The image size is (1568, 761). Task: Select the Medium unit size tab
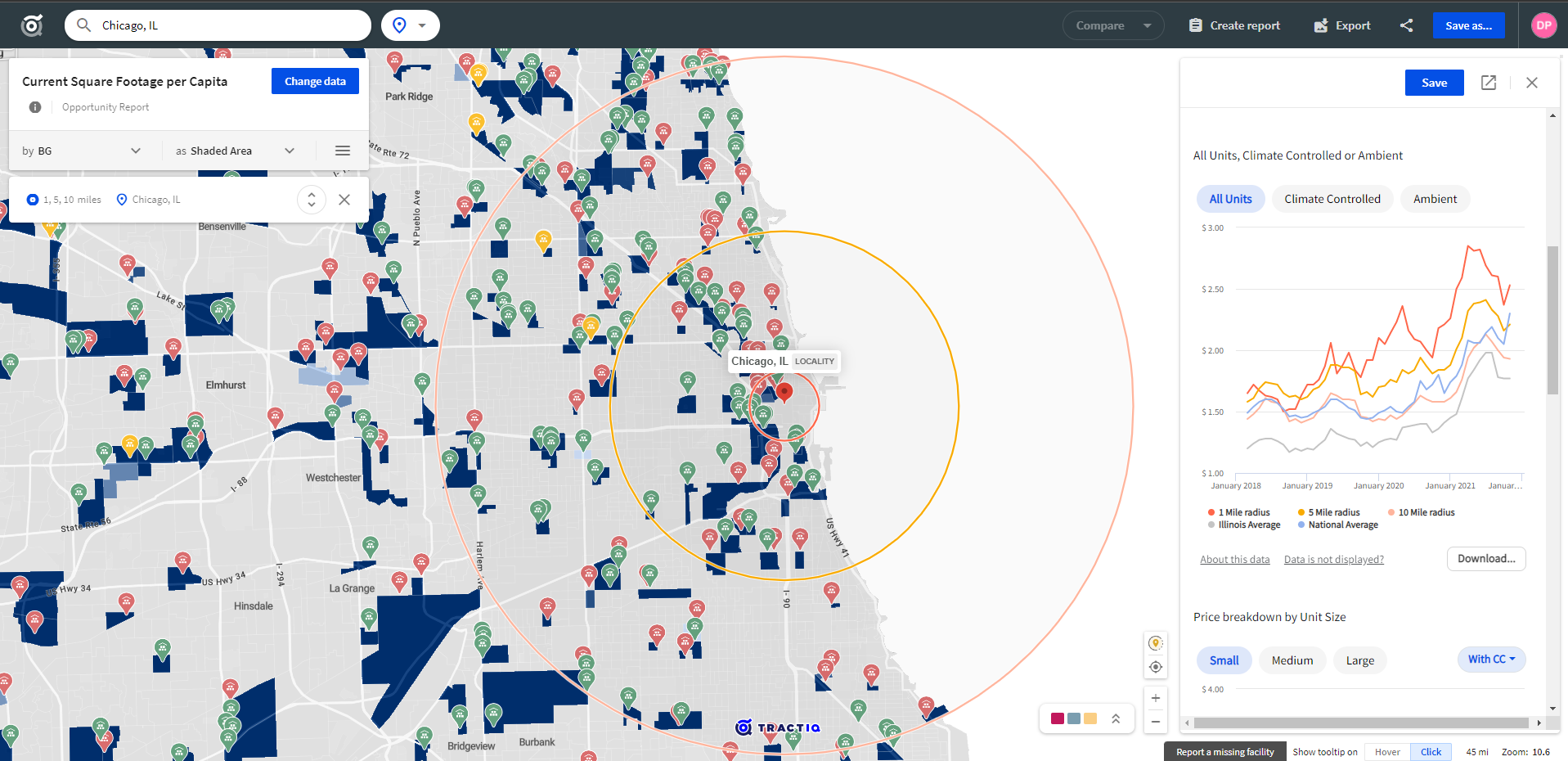pos(1292,660)
